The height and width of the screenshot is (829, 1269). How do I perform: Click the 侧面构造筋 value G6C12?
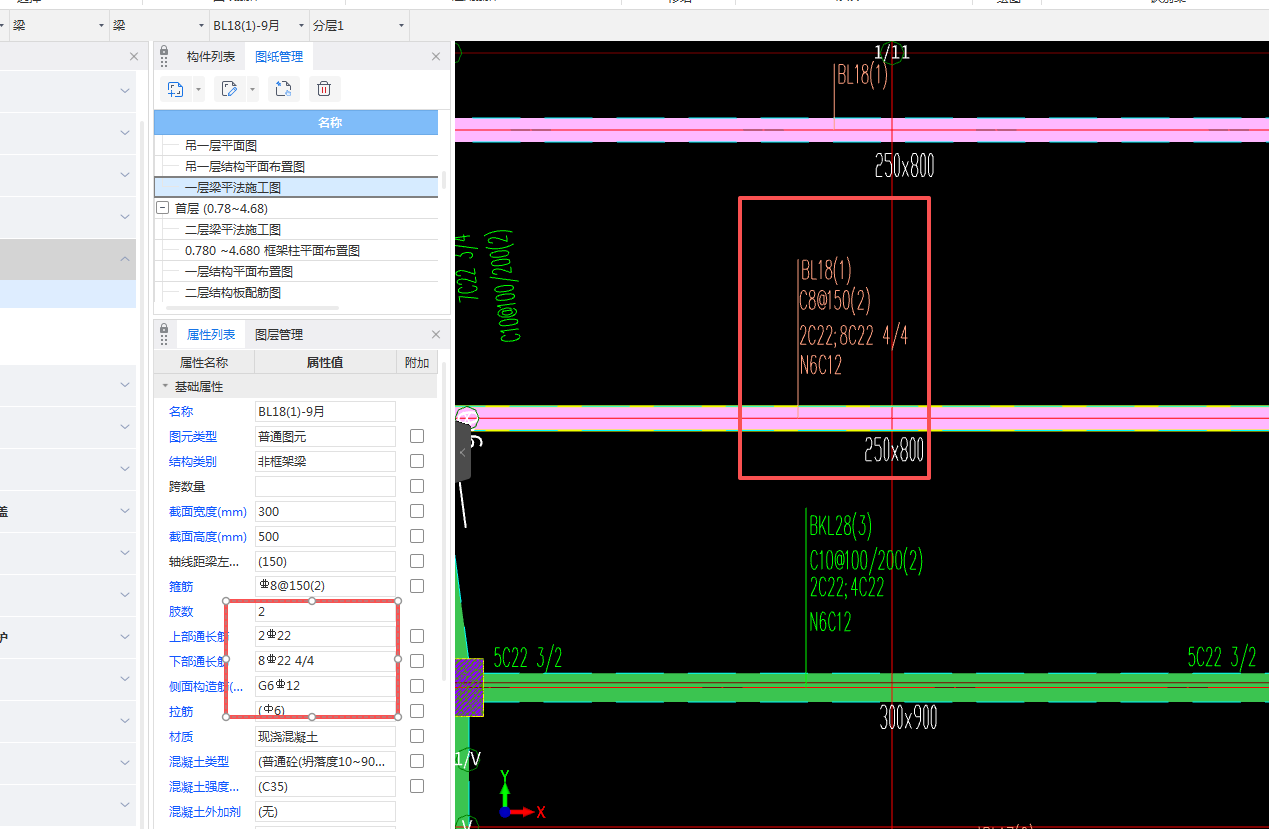click(325, 686)
